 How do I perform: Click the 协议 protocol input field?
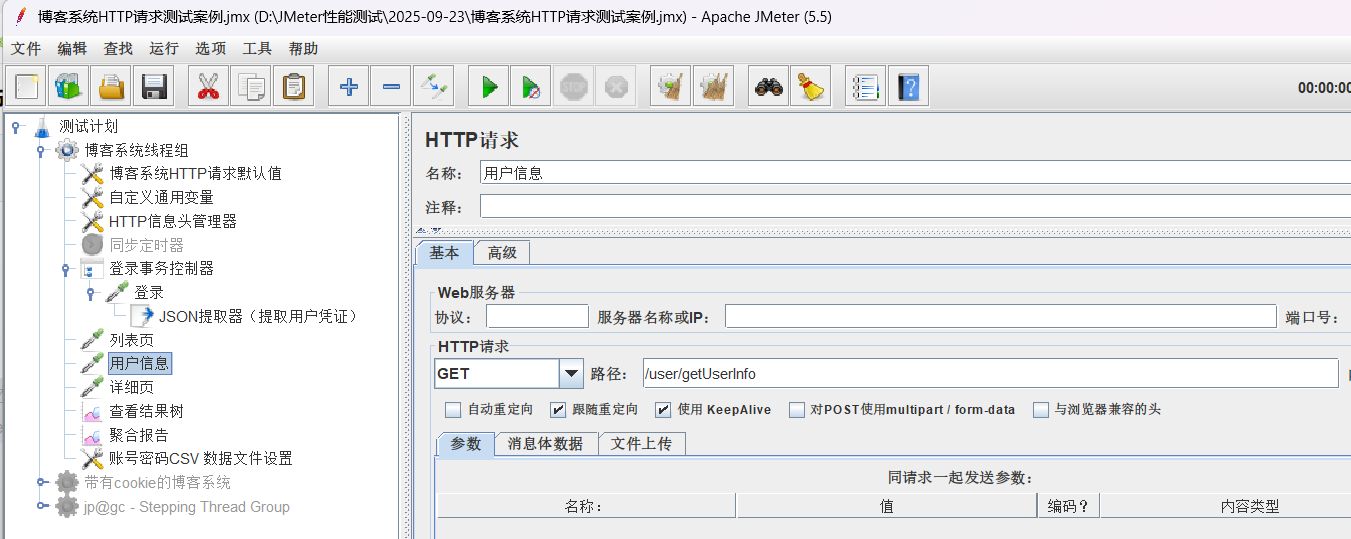tap(537, 317)
